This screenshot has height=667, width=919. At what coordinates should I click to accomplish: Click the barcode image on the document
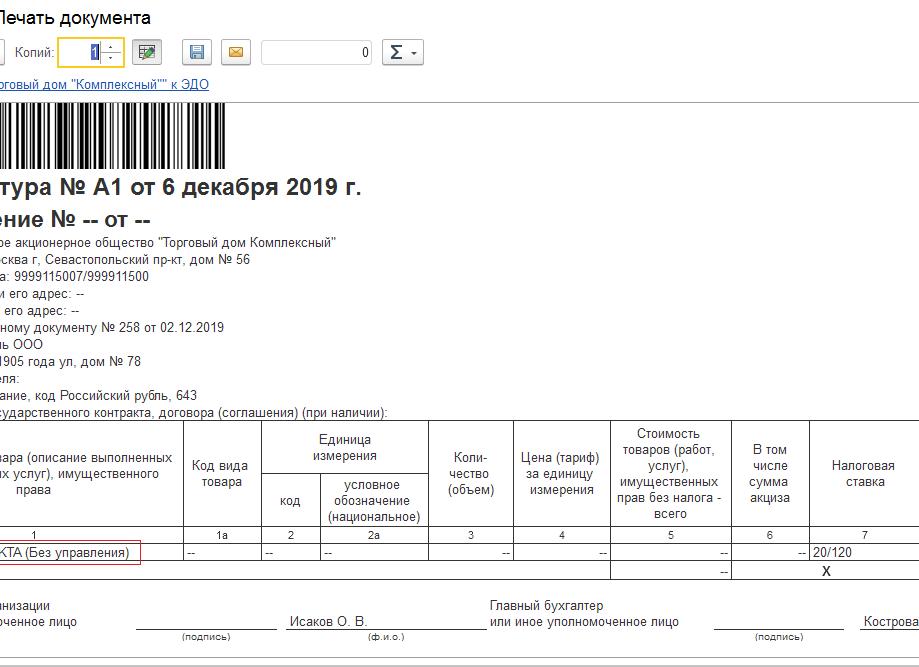[112, 136]
